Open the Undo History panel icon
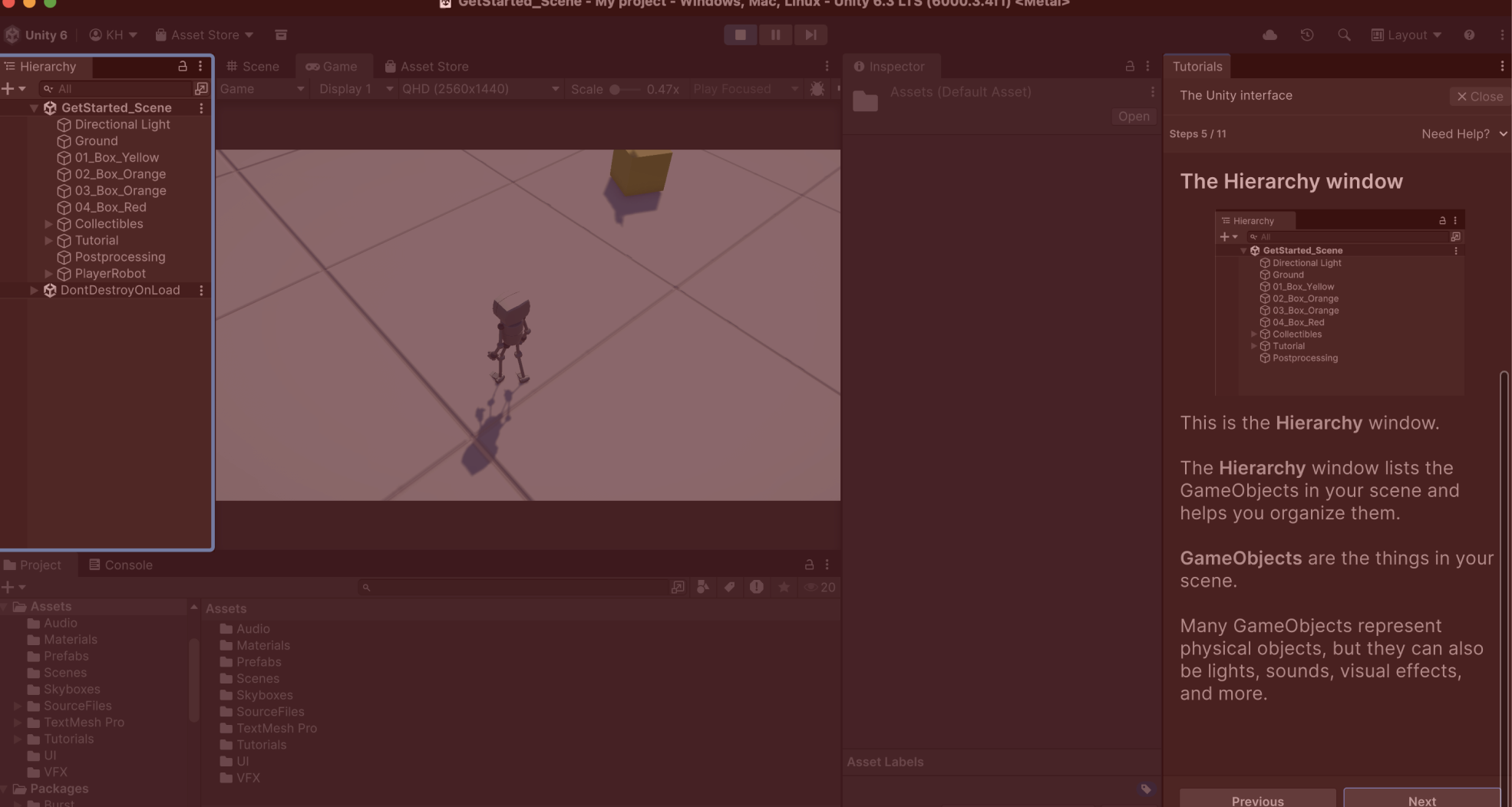 tap(1307, 35)
